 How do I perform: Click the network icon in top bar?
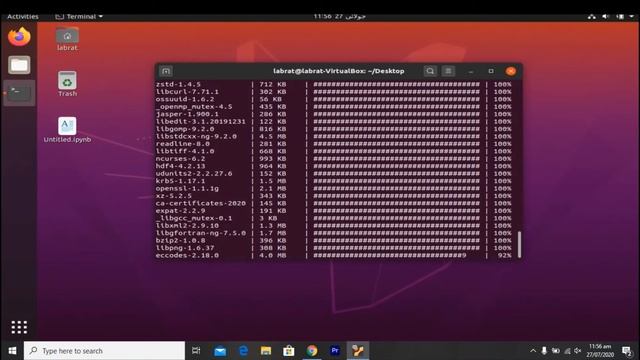(x=592, y=16)
